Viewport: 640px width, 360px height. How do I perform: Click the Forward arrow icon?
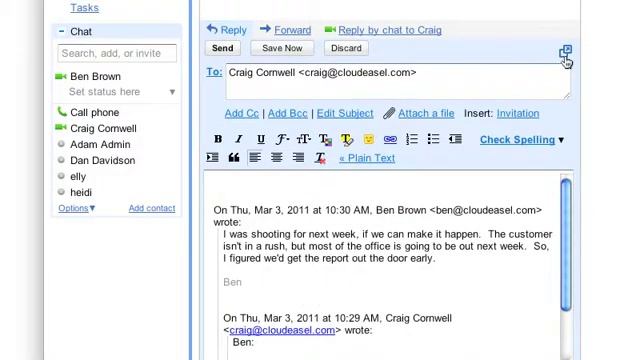pos(265,29)
